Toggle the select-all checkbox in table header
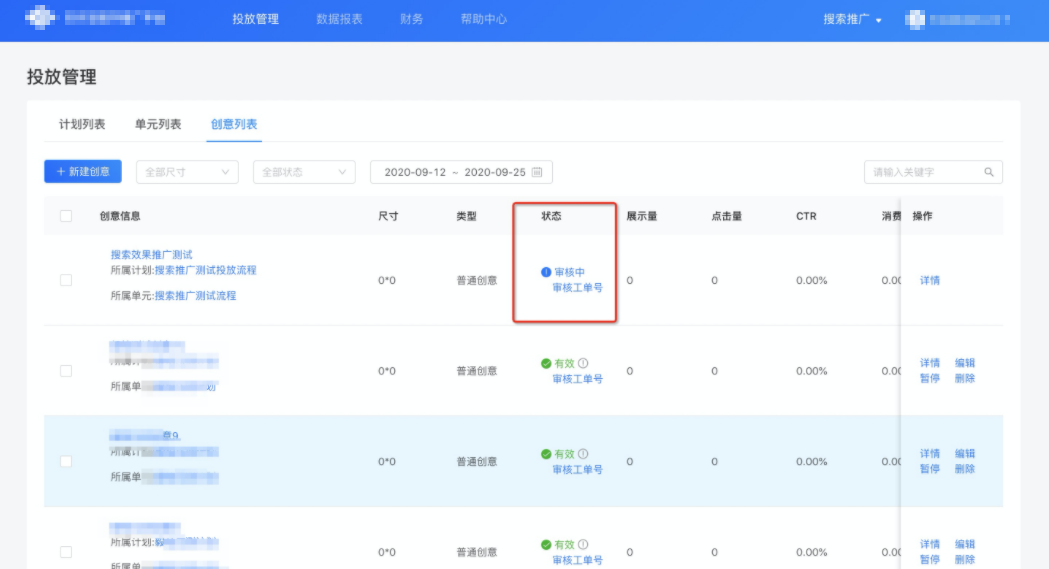 pyautogui.click(x=66, y=216)
